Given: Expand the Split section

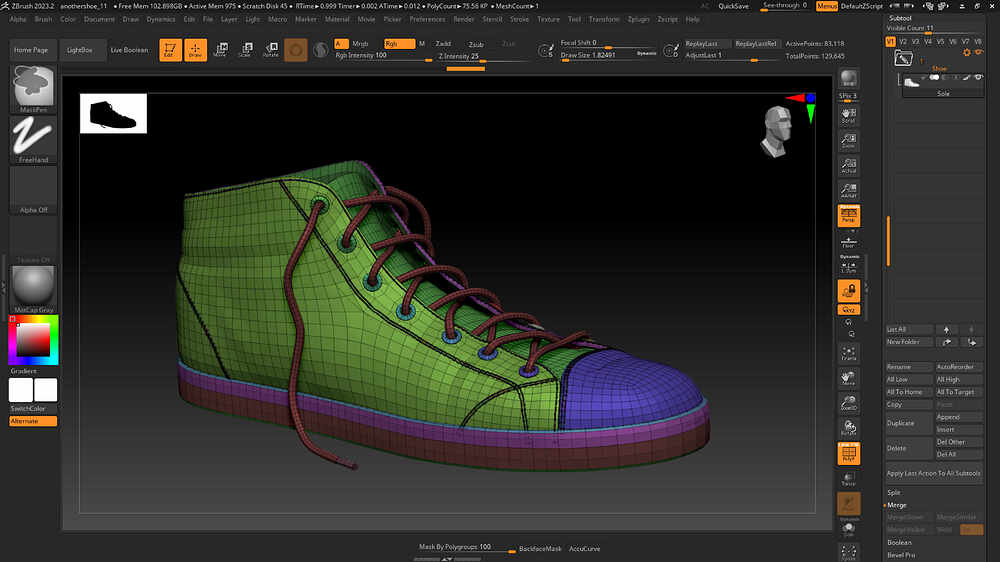Looking at the screenshot, I should tap(893, 492).
